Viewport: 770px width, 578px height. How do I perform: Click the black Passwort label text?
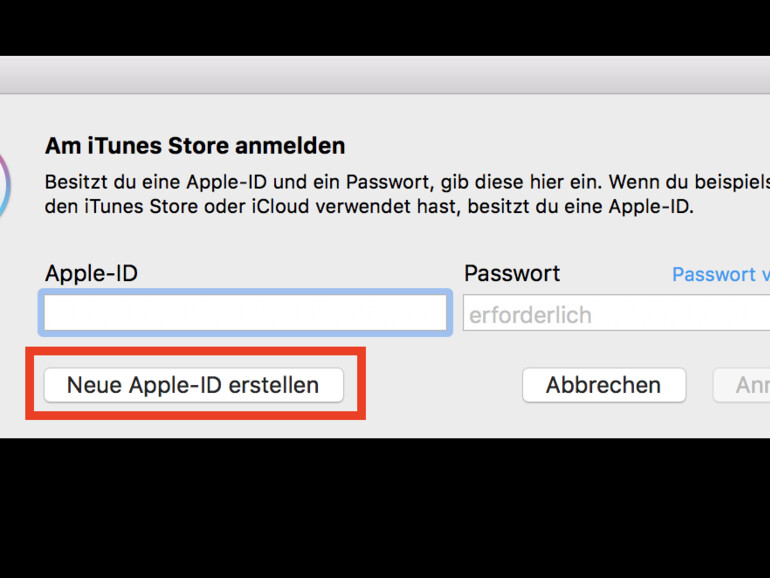[x=512, y=273]
